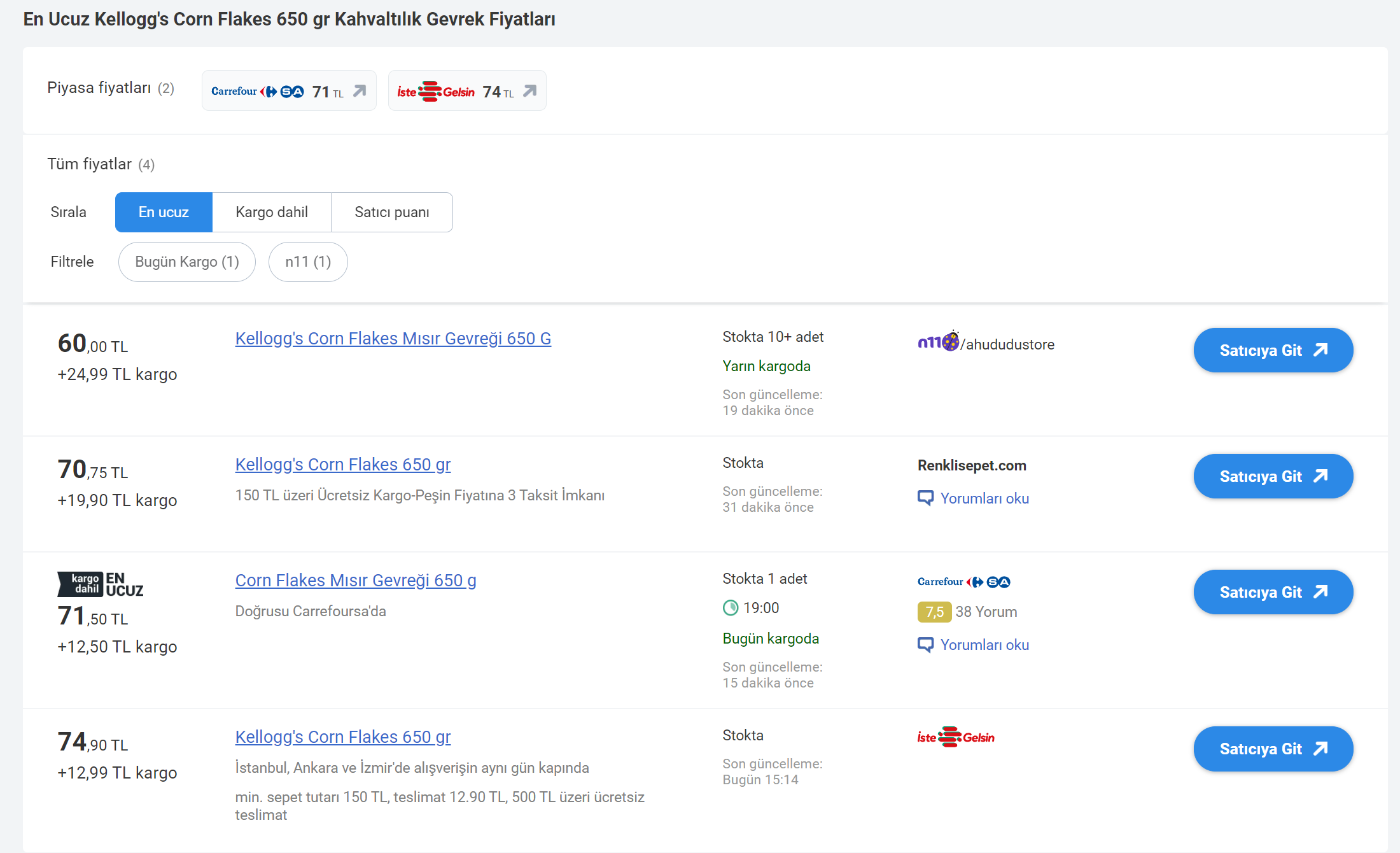Image resolution: width=1400 pixels, height=853 pixels.
Task: Click comment bubble icon in Renklisepet row
Action: (x=926, y=498)
